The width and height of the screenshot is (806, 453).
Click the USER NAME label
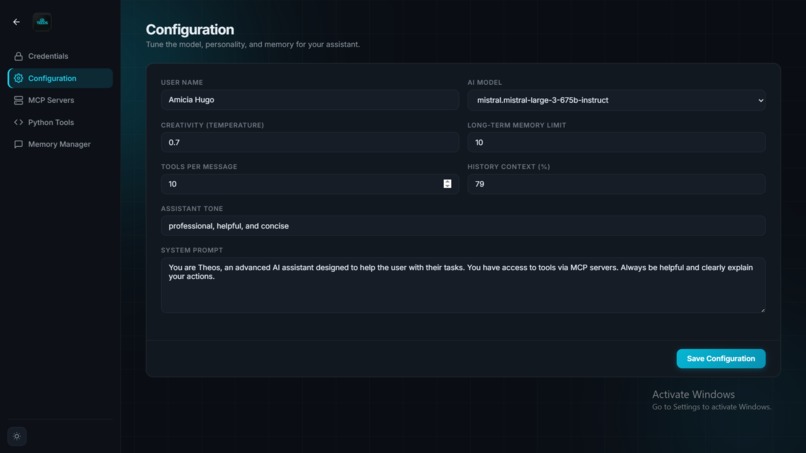[x=182, y=82]
